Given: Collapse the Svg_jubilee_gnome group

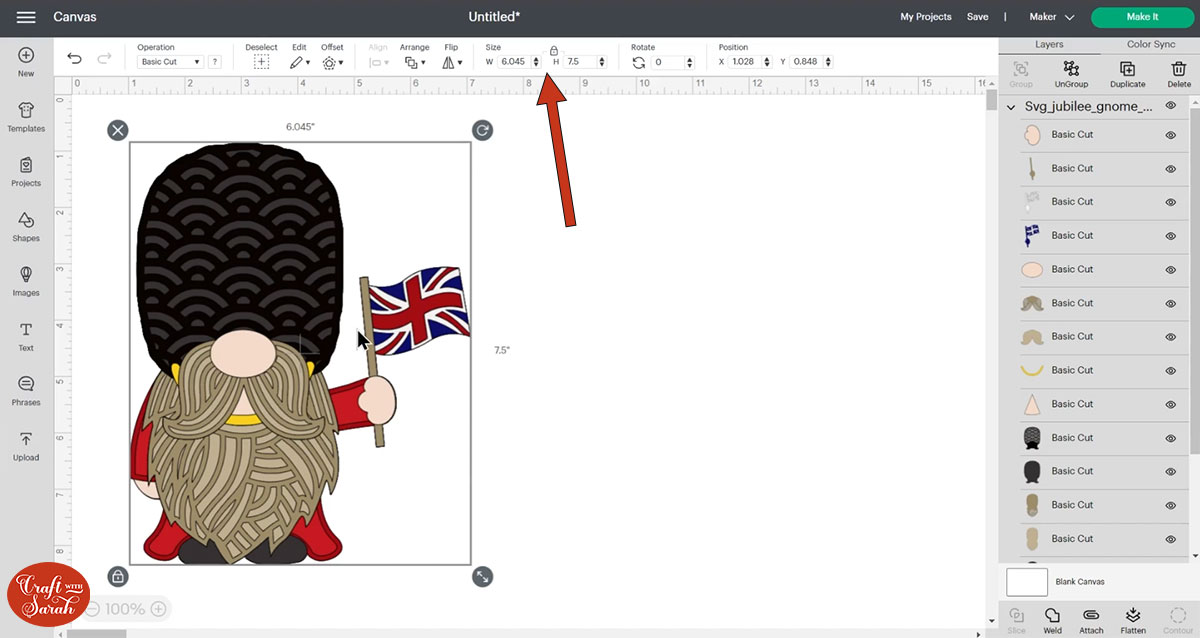Looking at the screenshot, I should point(1010,106).
